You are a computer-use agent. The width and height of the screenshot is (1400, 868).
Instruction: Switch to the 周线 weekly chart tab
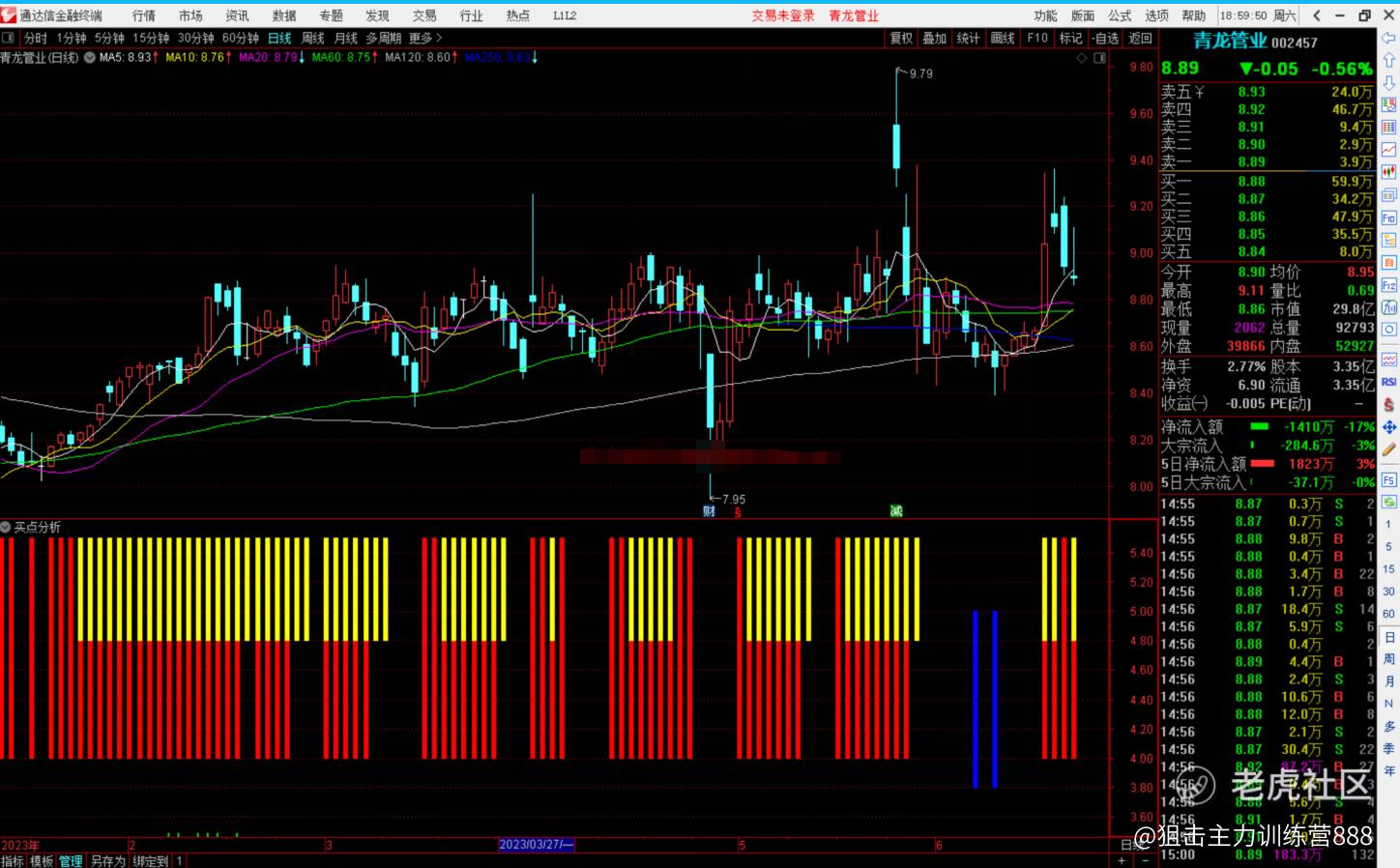click(x=313, y=38)
